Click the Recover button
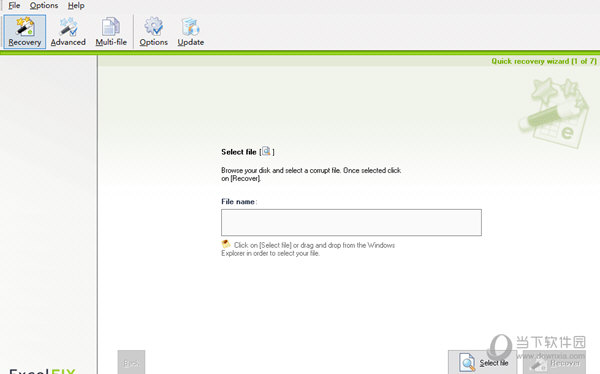The image size is (600, 374). click(x=554, y=362)
